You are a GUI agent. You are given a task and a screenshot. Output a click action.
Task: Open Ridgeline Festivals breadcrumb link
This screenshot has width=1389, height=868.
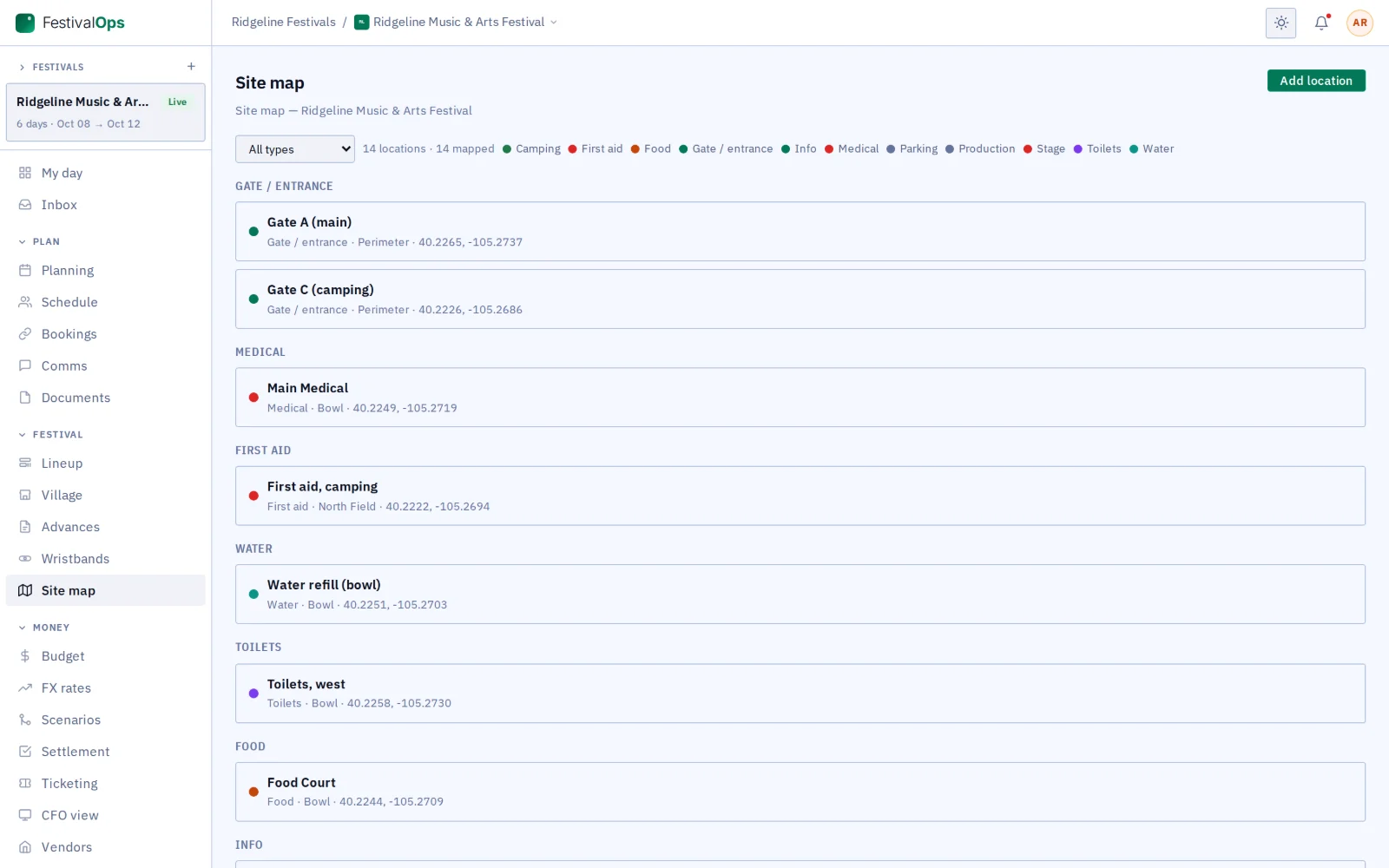point(283,23)
